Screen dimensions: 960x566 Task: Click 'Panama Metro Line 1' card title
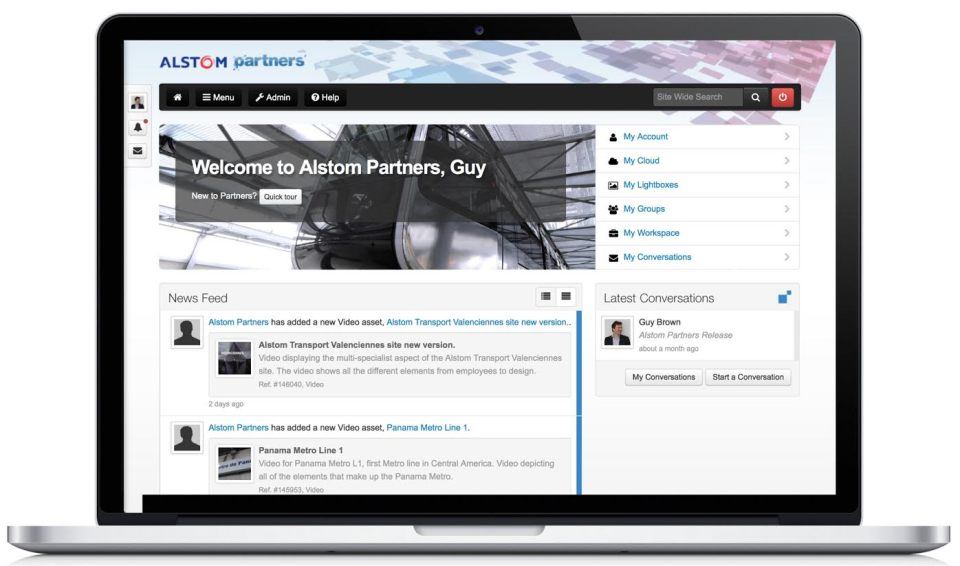(x=301, y=450)
